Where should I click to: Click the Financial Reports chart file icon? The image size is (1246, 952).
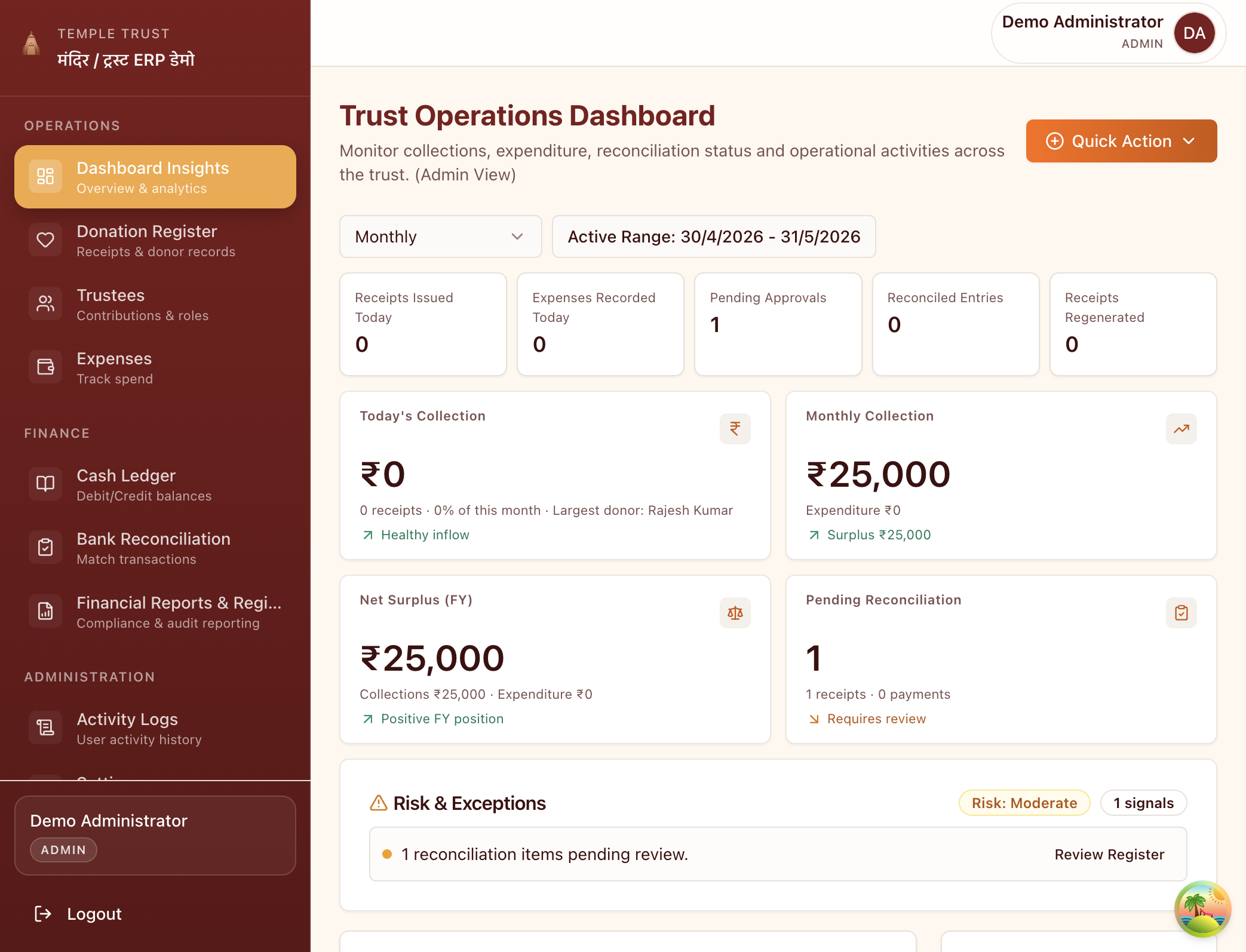[45, 611]
